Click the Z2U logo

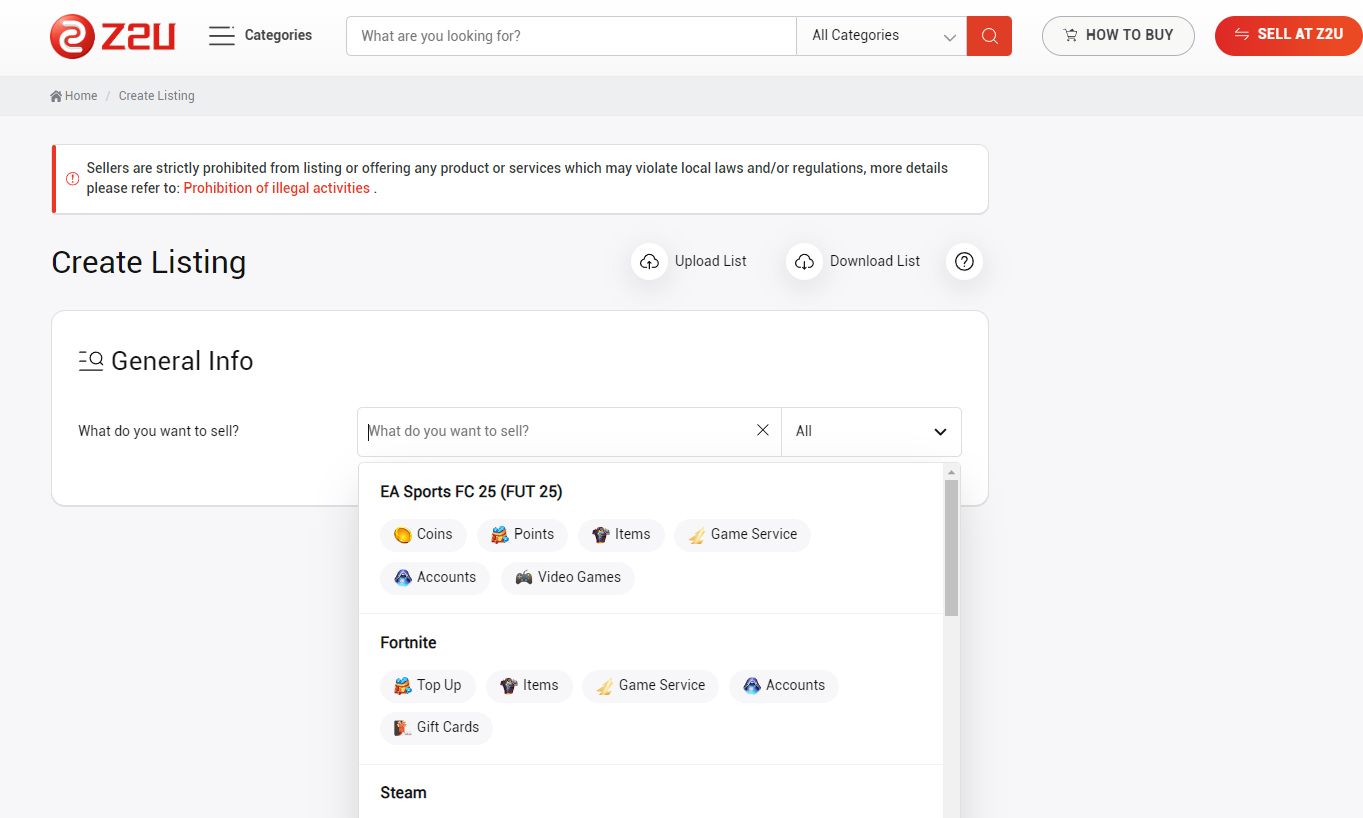point(112,36)
